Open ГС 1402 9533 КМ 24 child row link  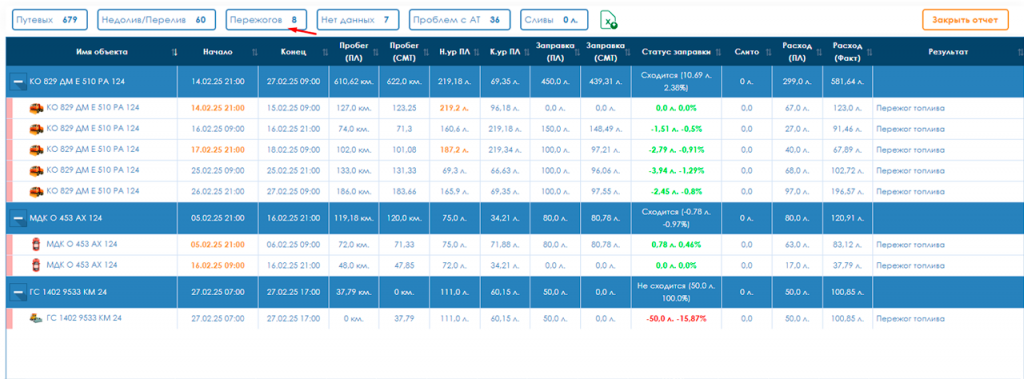click(84, 318)
